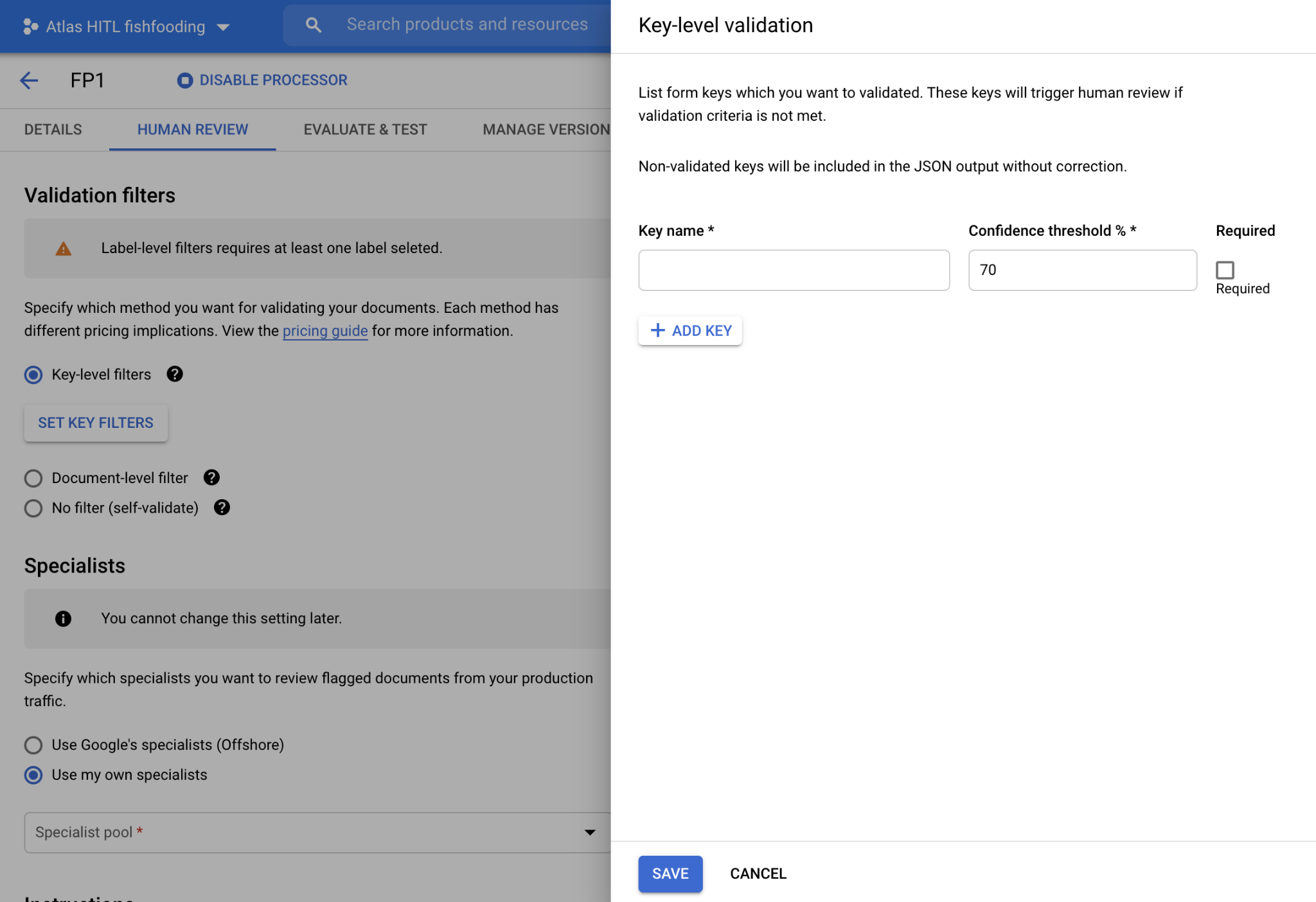
Task: Select the Document-level filter radio button
Action: 34,477
